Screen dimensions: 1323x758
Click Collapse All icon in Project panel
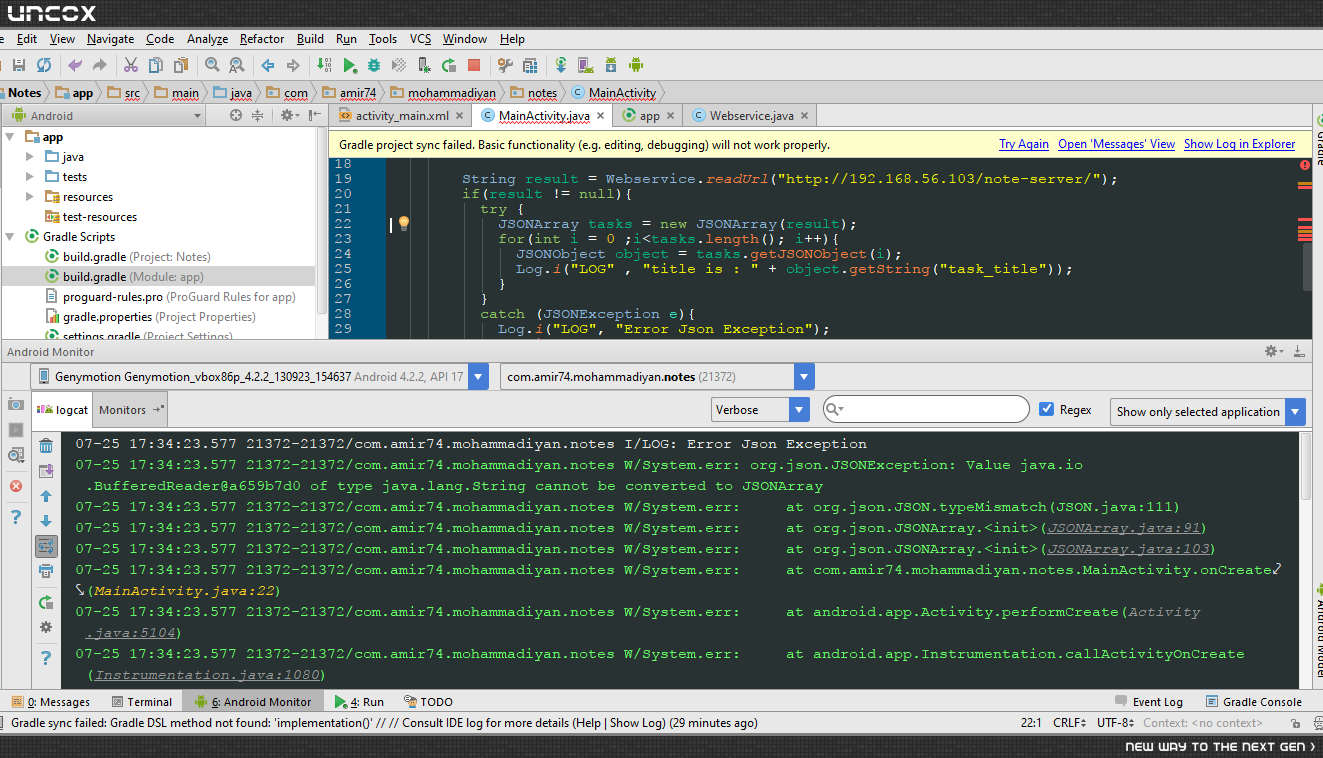tap(257, 116)
